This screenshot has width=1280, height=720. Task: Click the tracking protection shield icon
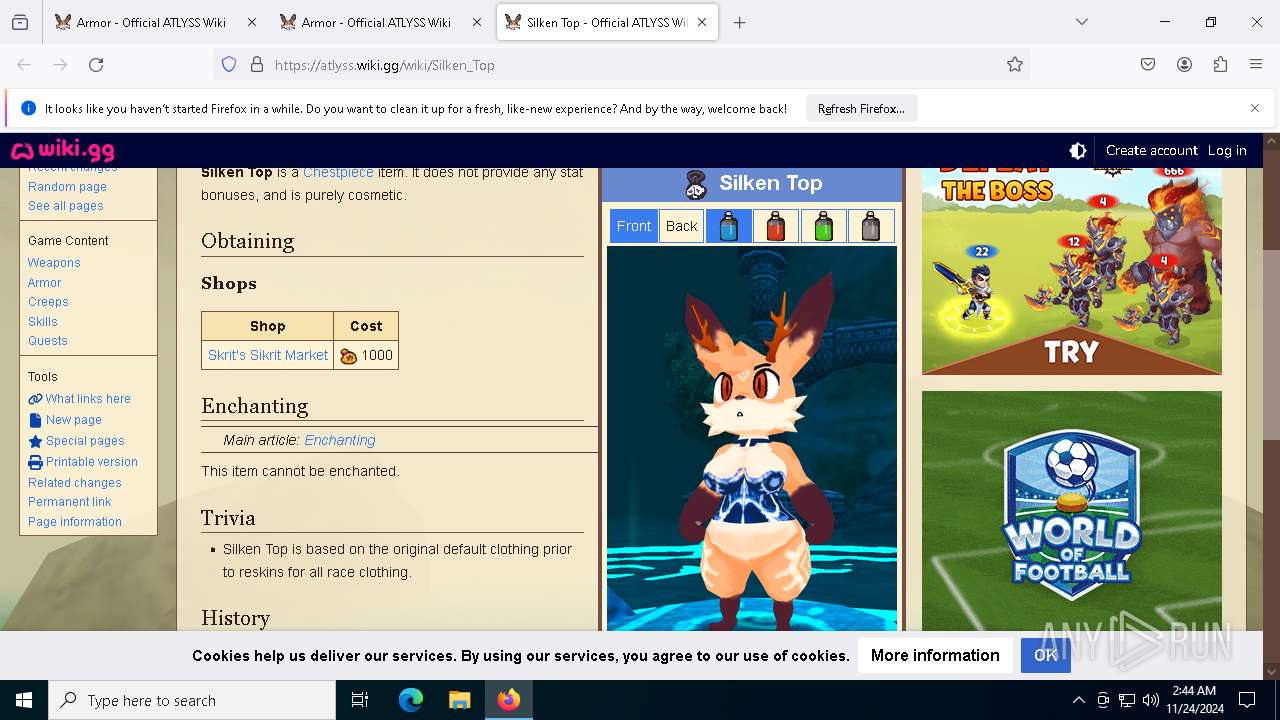pos(229,64)
